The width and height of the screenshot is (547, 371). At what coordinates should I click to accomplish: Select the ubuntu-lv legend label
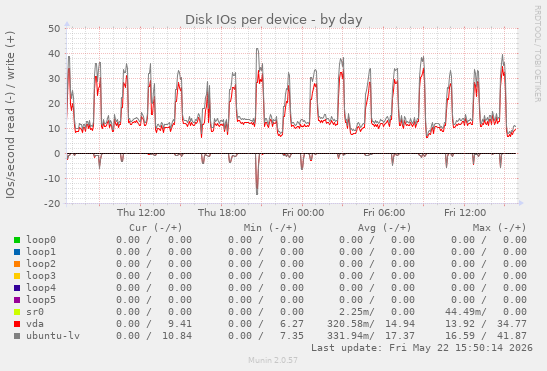coord(53,336)
